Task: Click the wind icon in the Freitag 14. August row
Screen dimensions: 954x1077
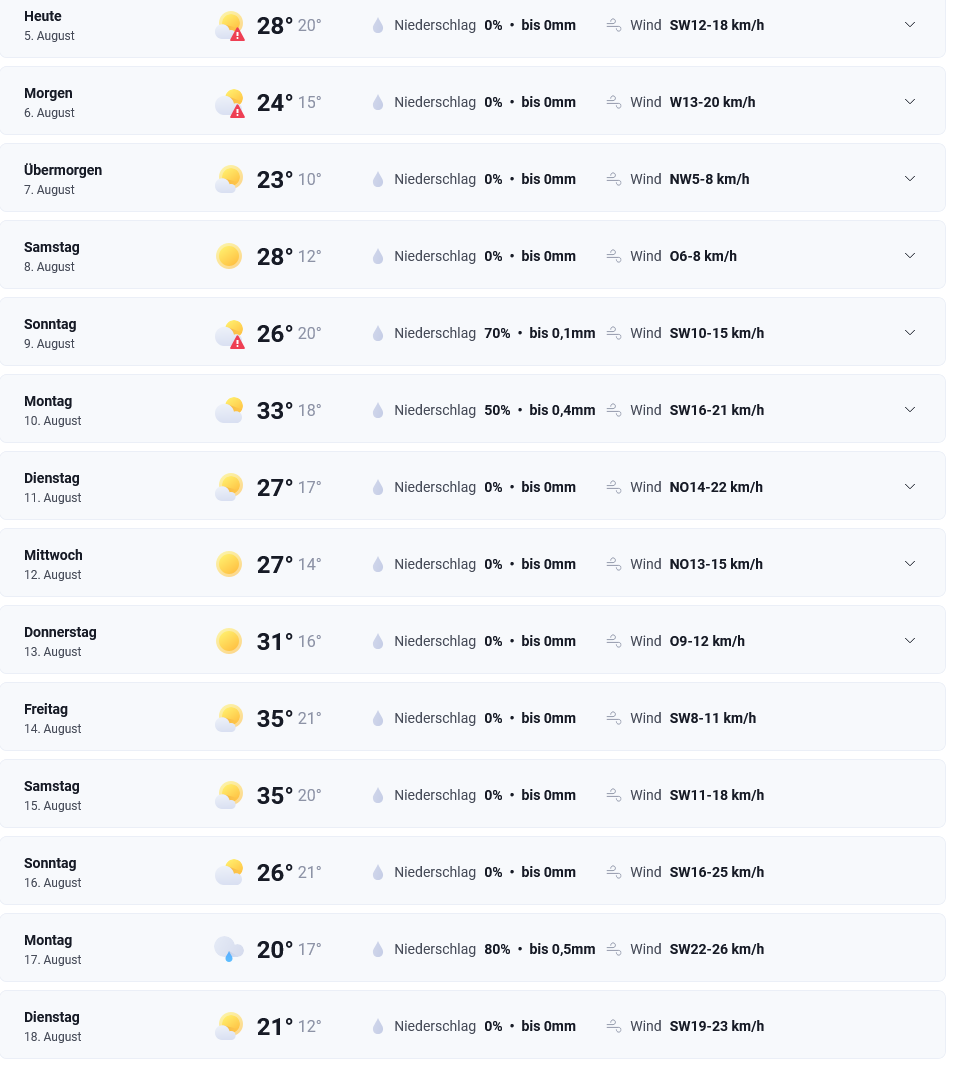Action: click(614, 718)
